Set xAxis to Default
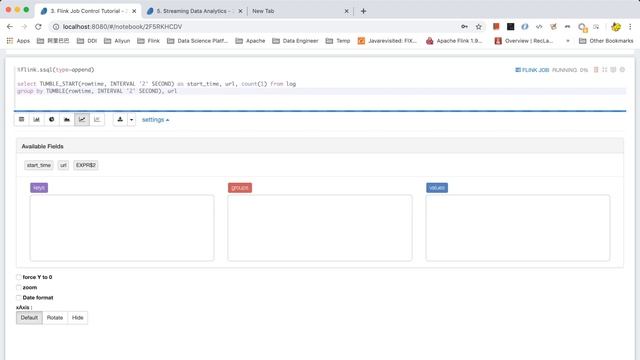This screenshot has height=360, width=640. point(29,318)
